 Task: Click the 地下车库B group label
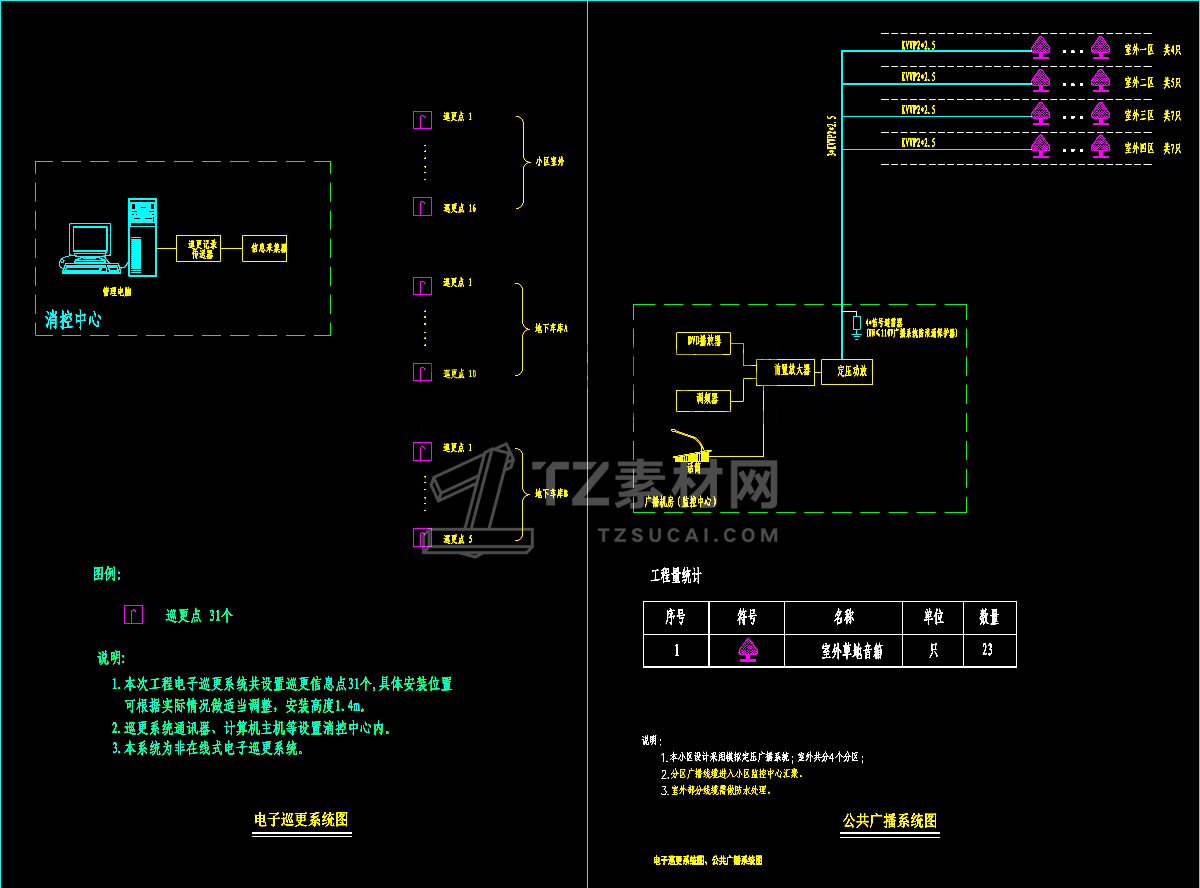coord(551,494)
